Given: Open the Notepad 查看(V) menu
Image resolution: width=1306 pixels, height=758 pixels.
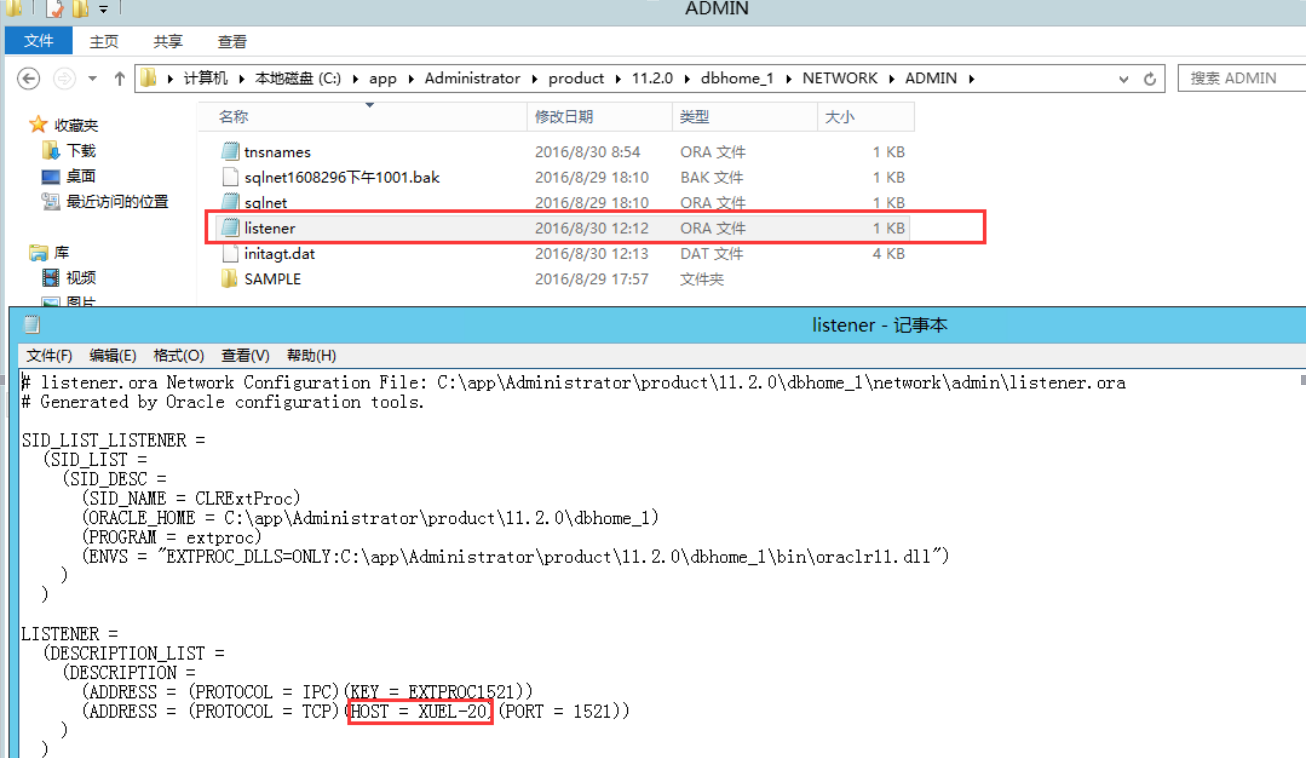Looking at the screenshot, I should pyautogui.click(x=245, y=355).
